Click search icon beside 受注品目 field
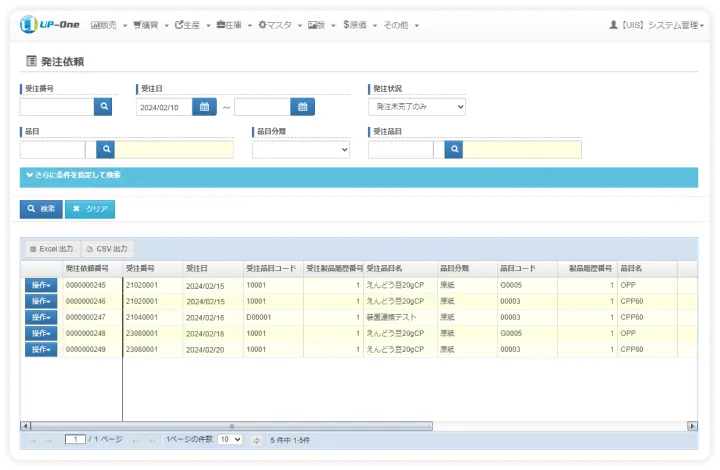 click(454, 149)
